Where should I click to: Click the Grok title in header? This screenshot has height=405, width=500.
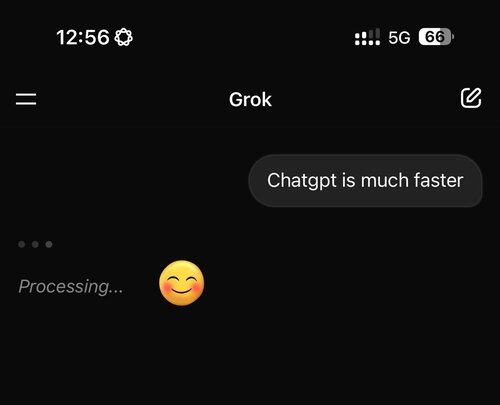(250, 99)
